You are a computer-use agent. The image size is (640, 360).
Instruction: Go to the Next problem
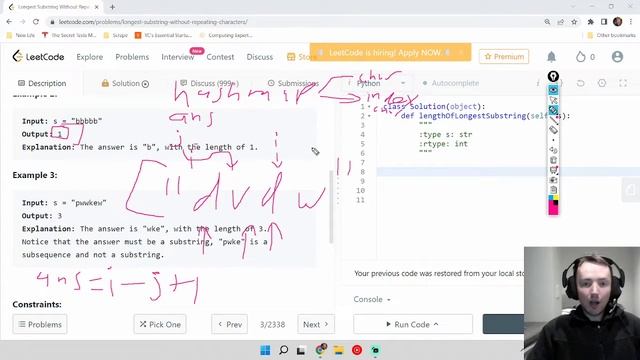[x=316, y=324]
